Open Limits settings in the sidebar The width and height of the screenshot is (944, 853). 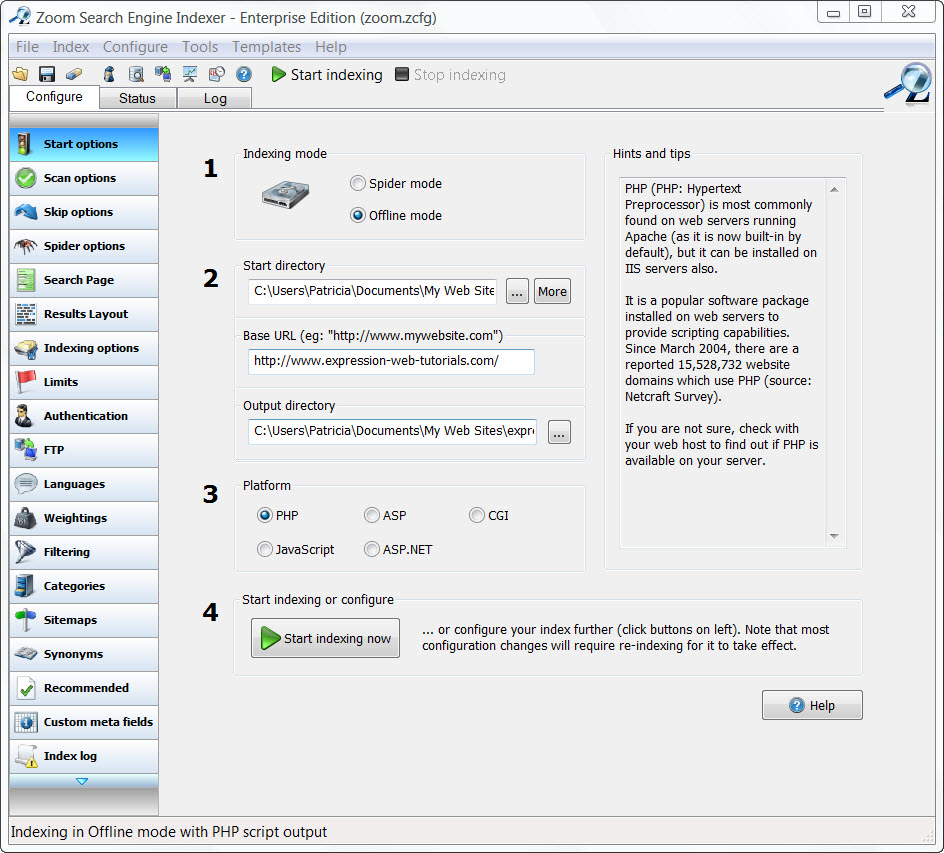84,382
